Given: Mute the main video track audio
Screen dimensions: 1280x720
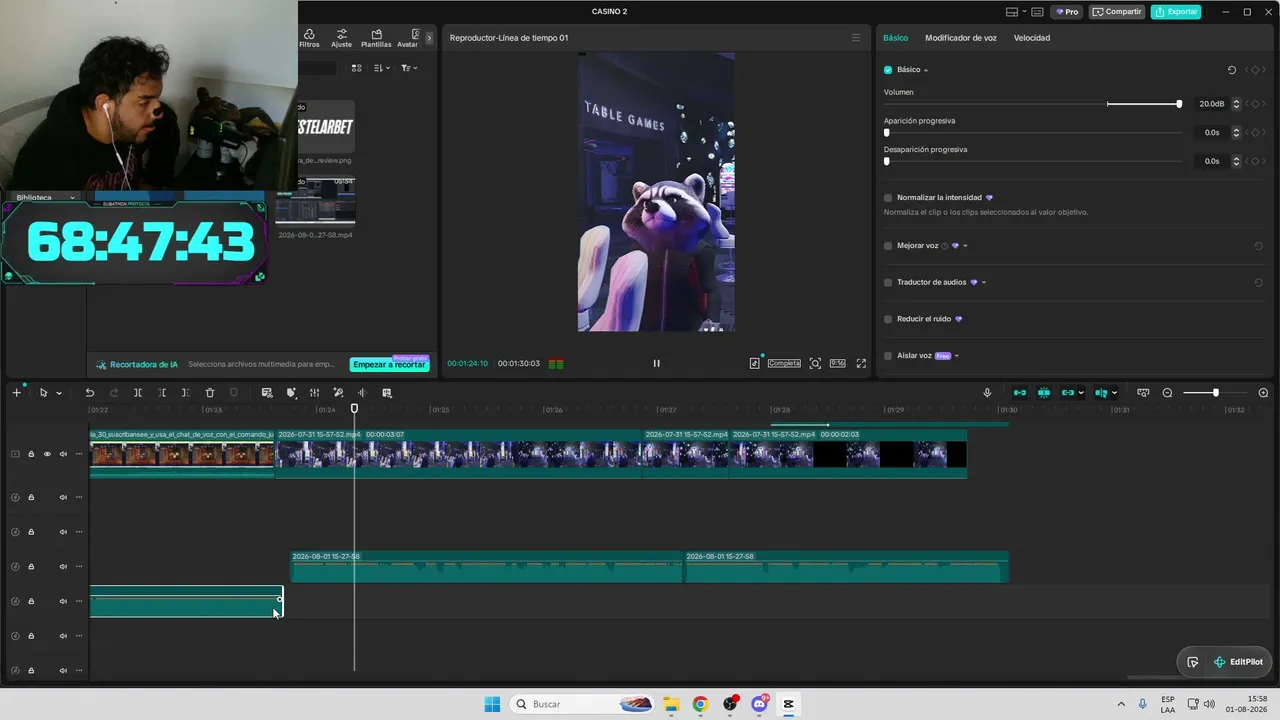Looking at the screenshot, I should 63,454.
